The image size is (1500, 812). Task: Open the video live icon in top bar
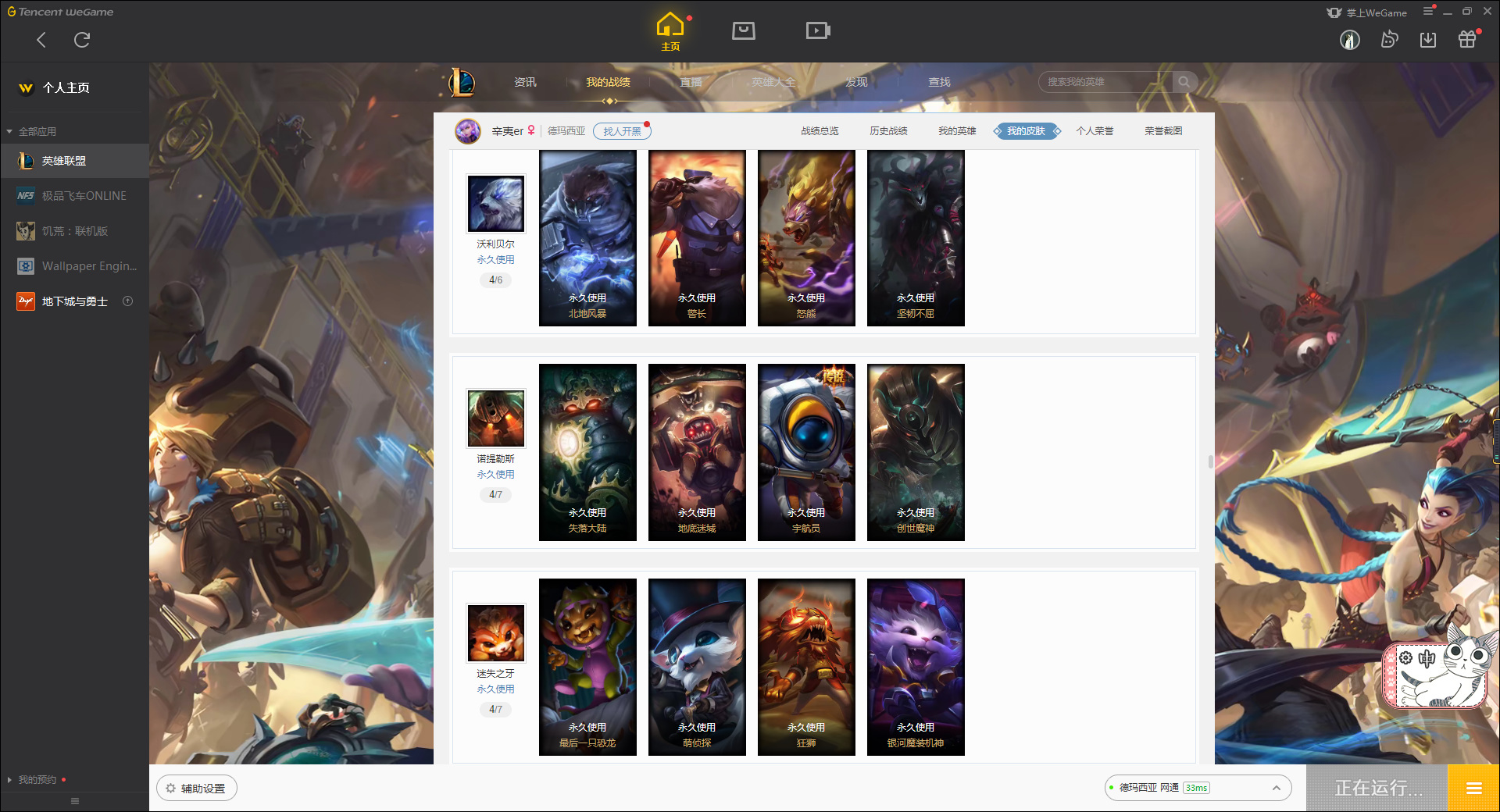click(x=818, y=30)
